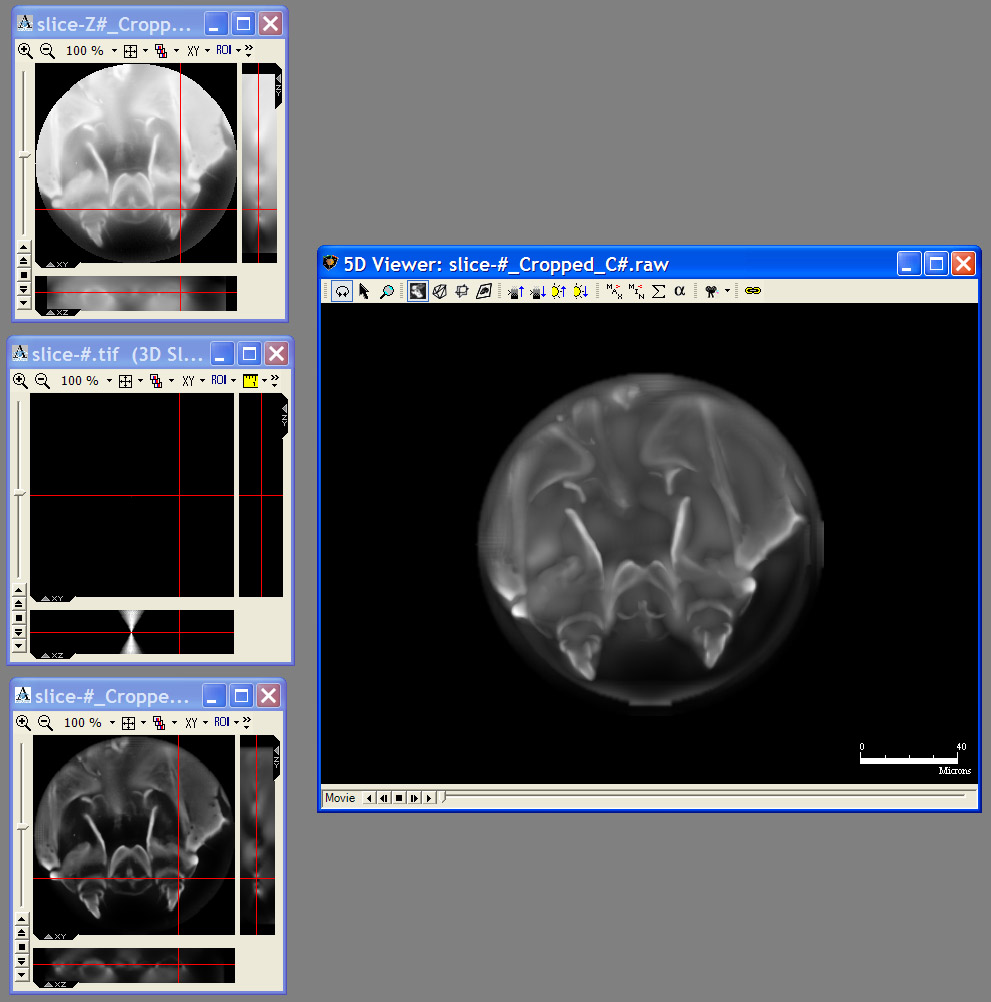Zoom in on the slice-Z#_Cropp window
The image size is (991, 1002).
25,50
